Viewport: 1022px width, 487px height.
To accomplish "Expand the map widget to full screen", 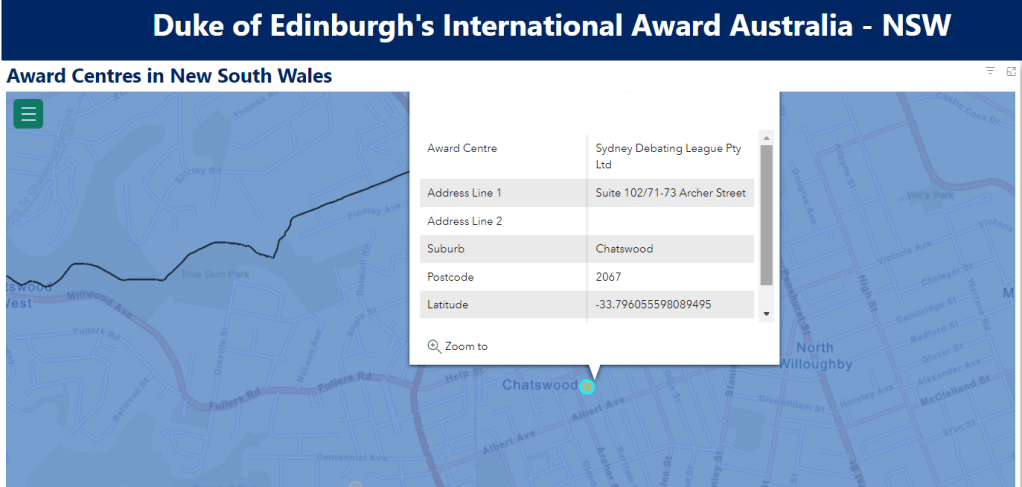I will 1011,71.
